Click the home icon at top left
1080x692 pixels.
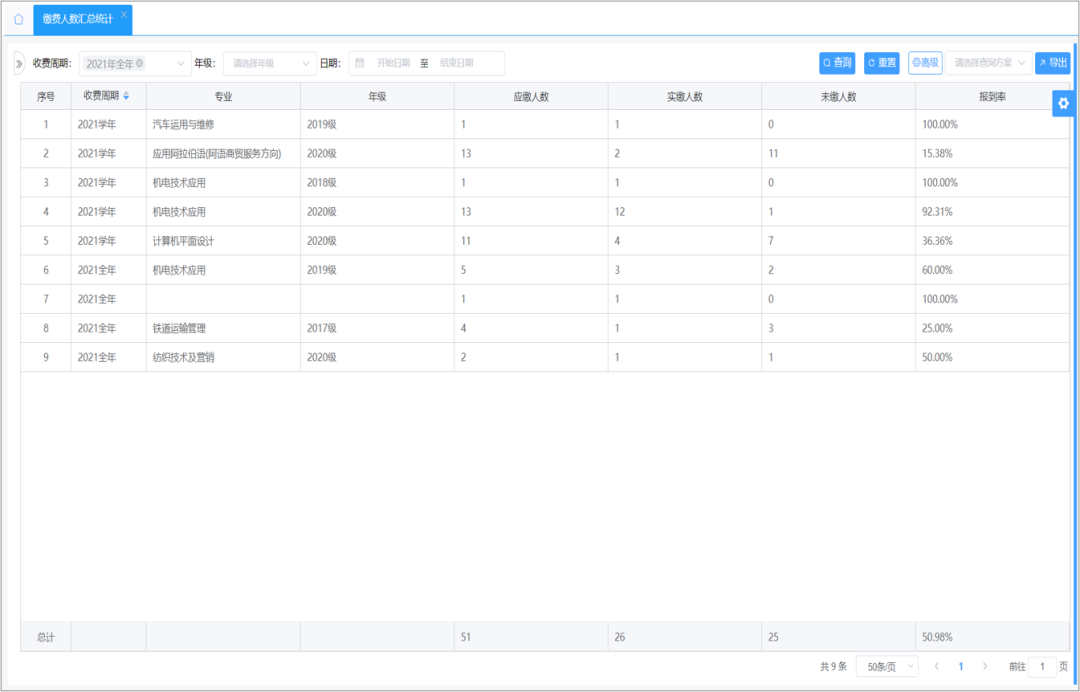coord(18,19)
